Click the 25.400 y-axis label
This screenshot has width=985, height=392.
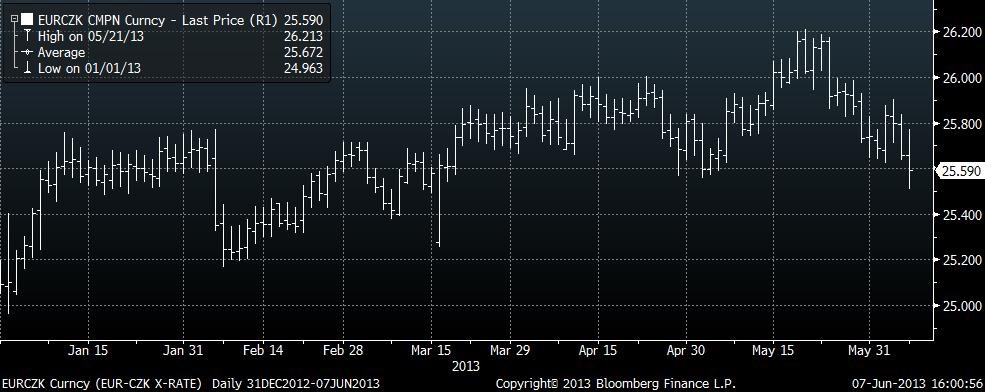coord(961,215)
